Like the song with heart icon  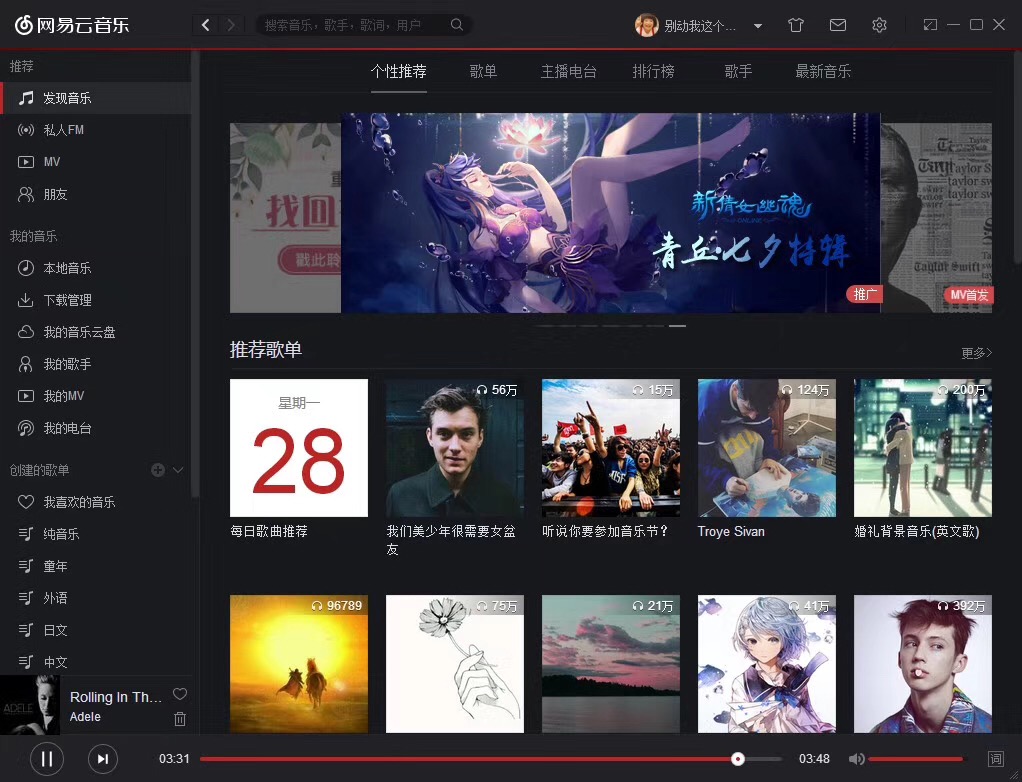[180, 694]
